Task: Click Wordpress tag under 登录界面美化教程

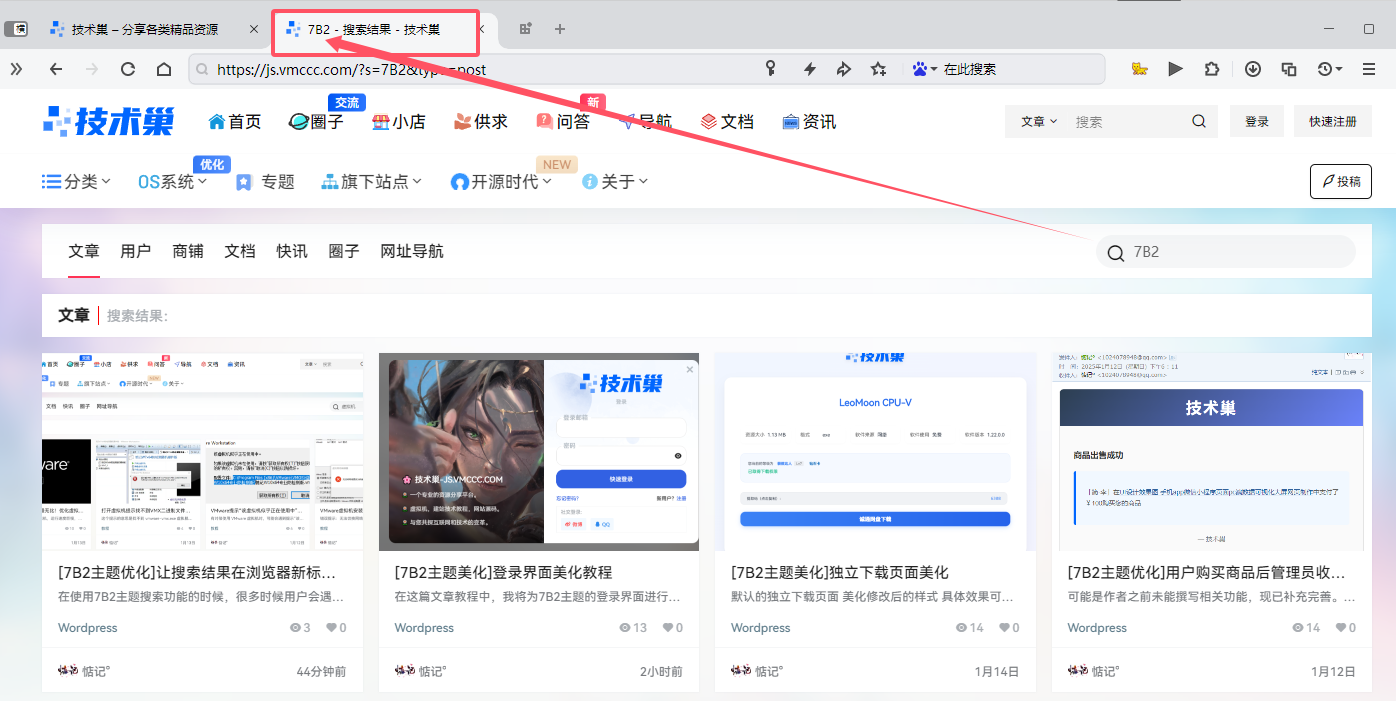Action: 424,628
